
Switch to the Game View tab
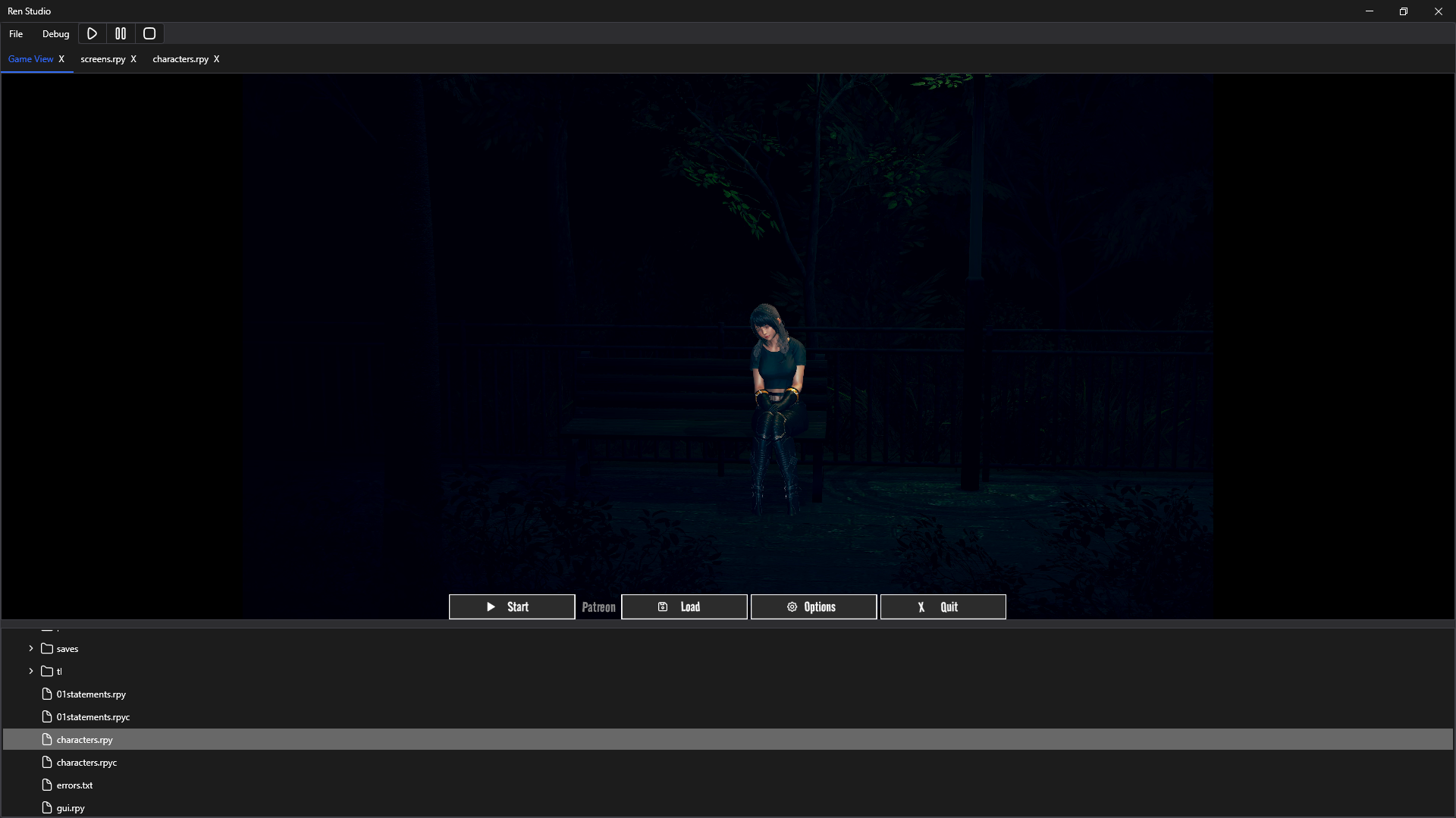coord(31,59)
